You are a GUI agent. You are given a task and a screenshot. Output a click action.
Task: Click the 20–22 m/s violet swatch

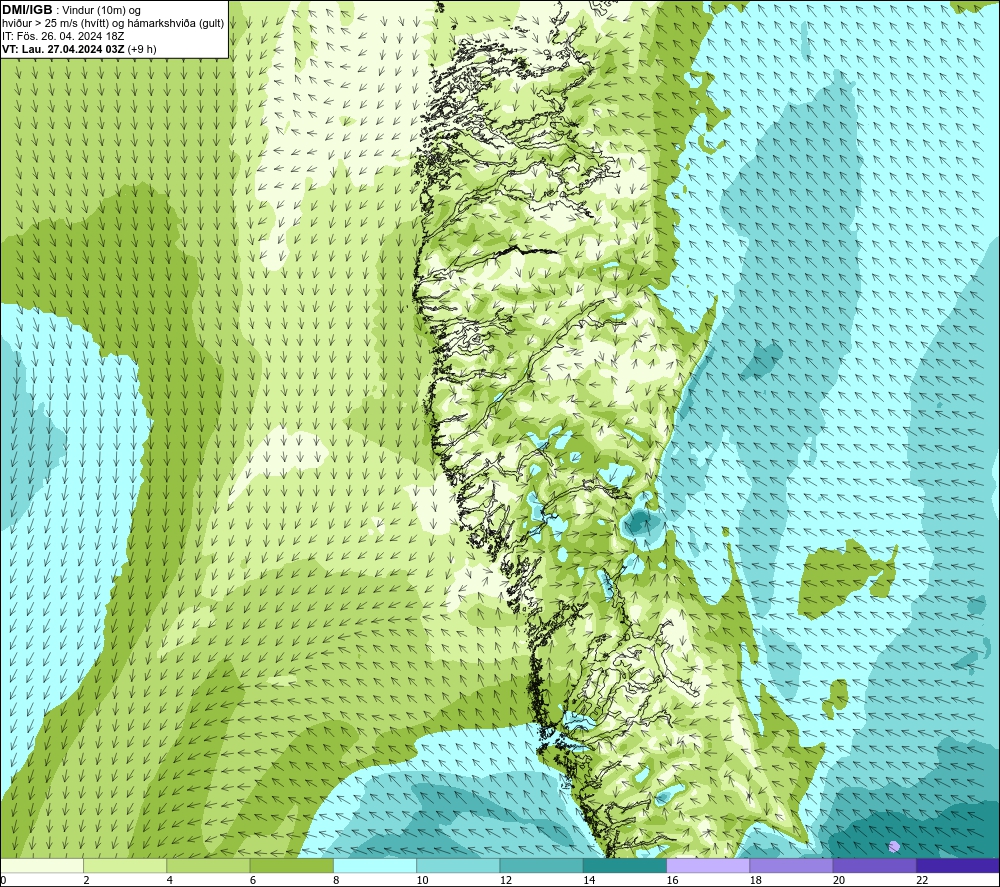[874, 865]
